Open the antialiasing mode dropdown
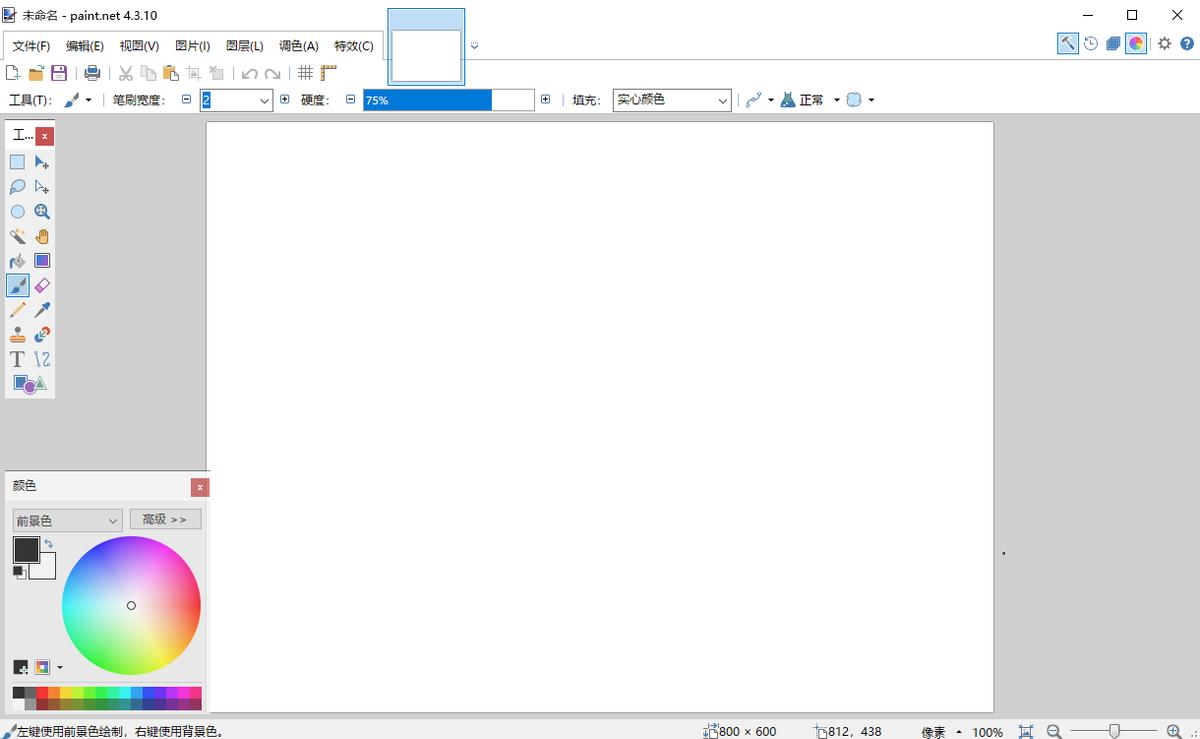The image size is (1200, 739). [760, 100]
